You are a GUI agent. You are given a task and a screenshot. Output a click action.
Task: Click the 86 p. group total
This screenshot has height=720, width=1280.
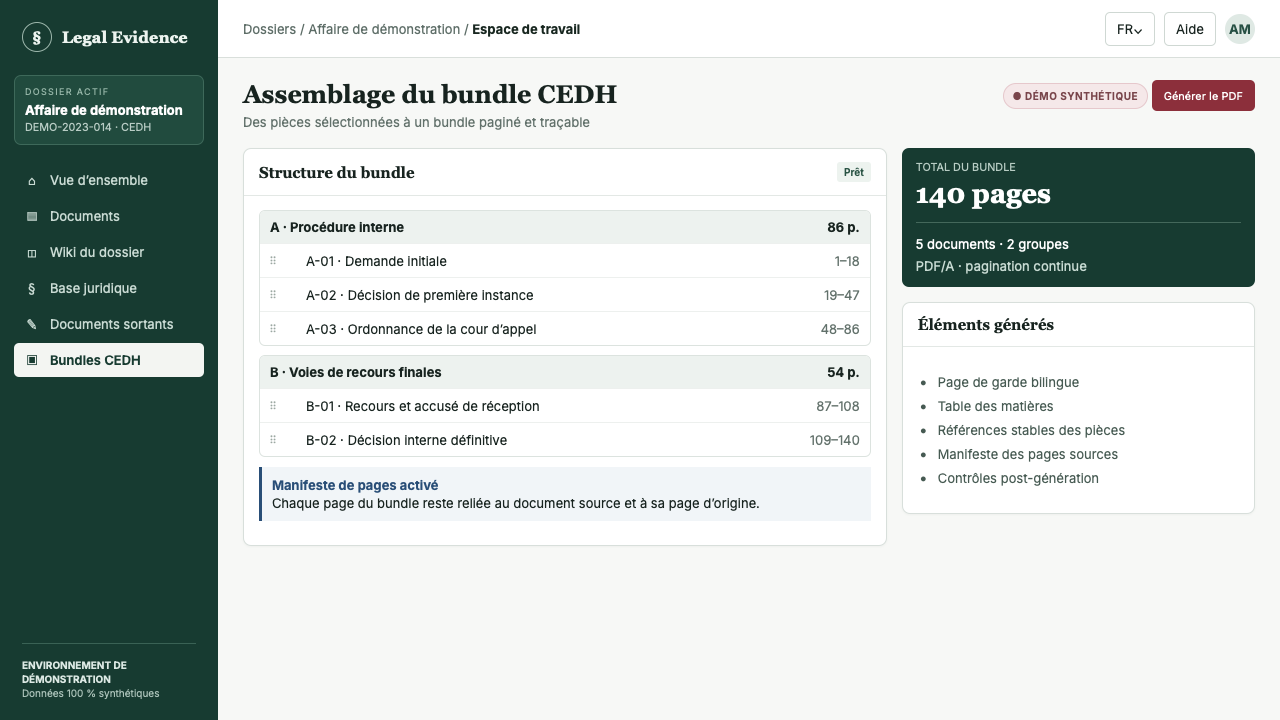coord(843,227)
